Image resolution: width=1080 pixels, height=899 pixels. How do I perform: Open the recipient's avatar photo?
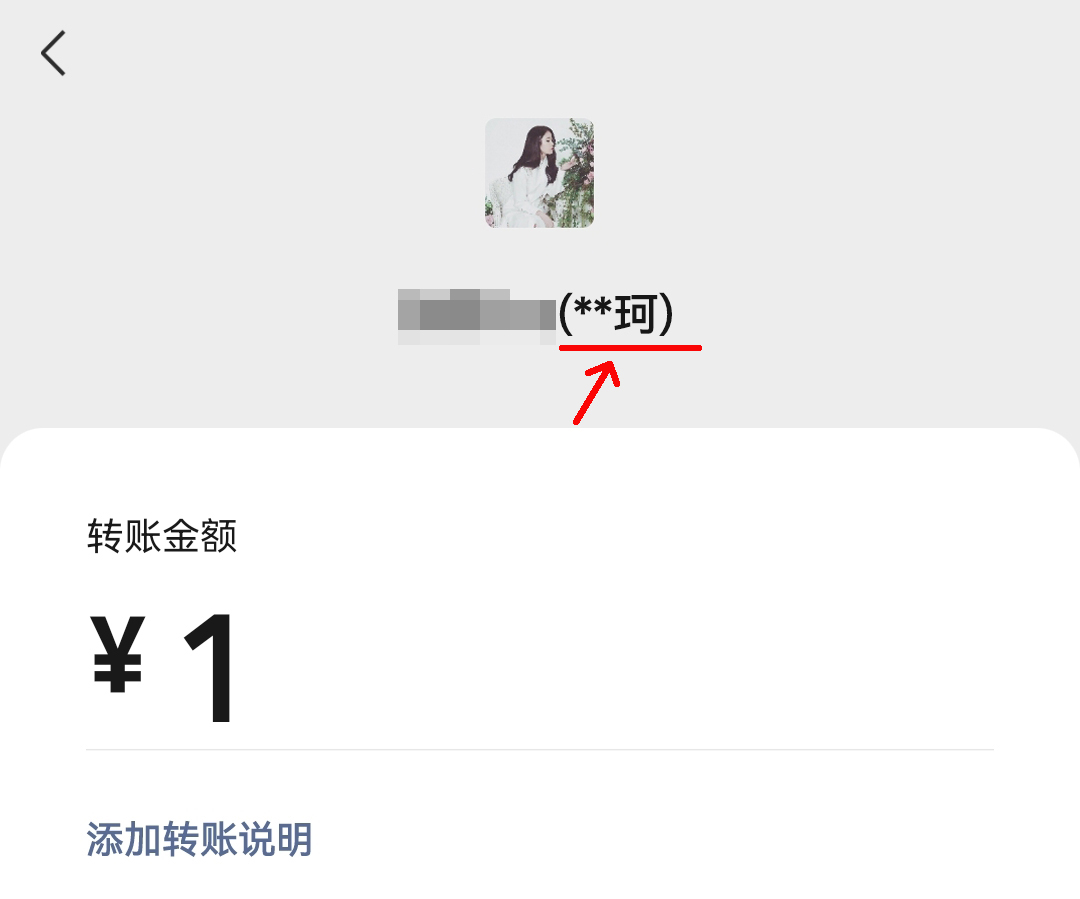[x=539, y=173]
